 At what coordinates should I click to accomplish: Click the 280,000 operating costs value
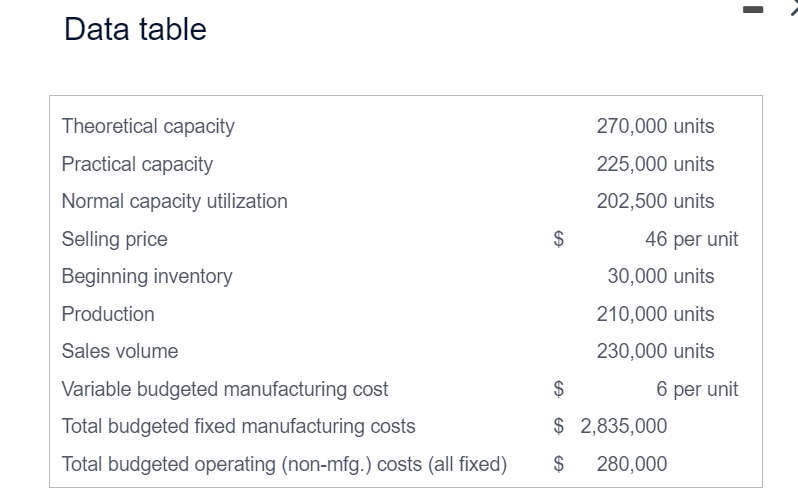point(631,464)
